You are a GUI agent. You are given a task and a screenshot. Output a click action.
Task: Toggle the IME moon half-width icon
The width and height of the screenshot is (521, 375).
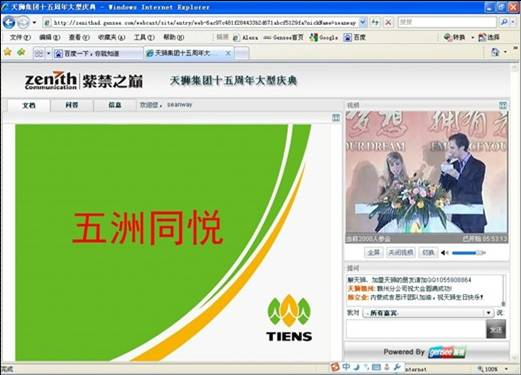click(x=356, y=367)
